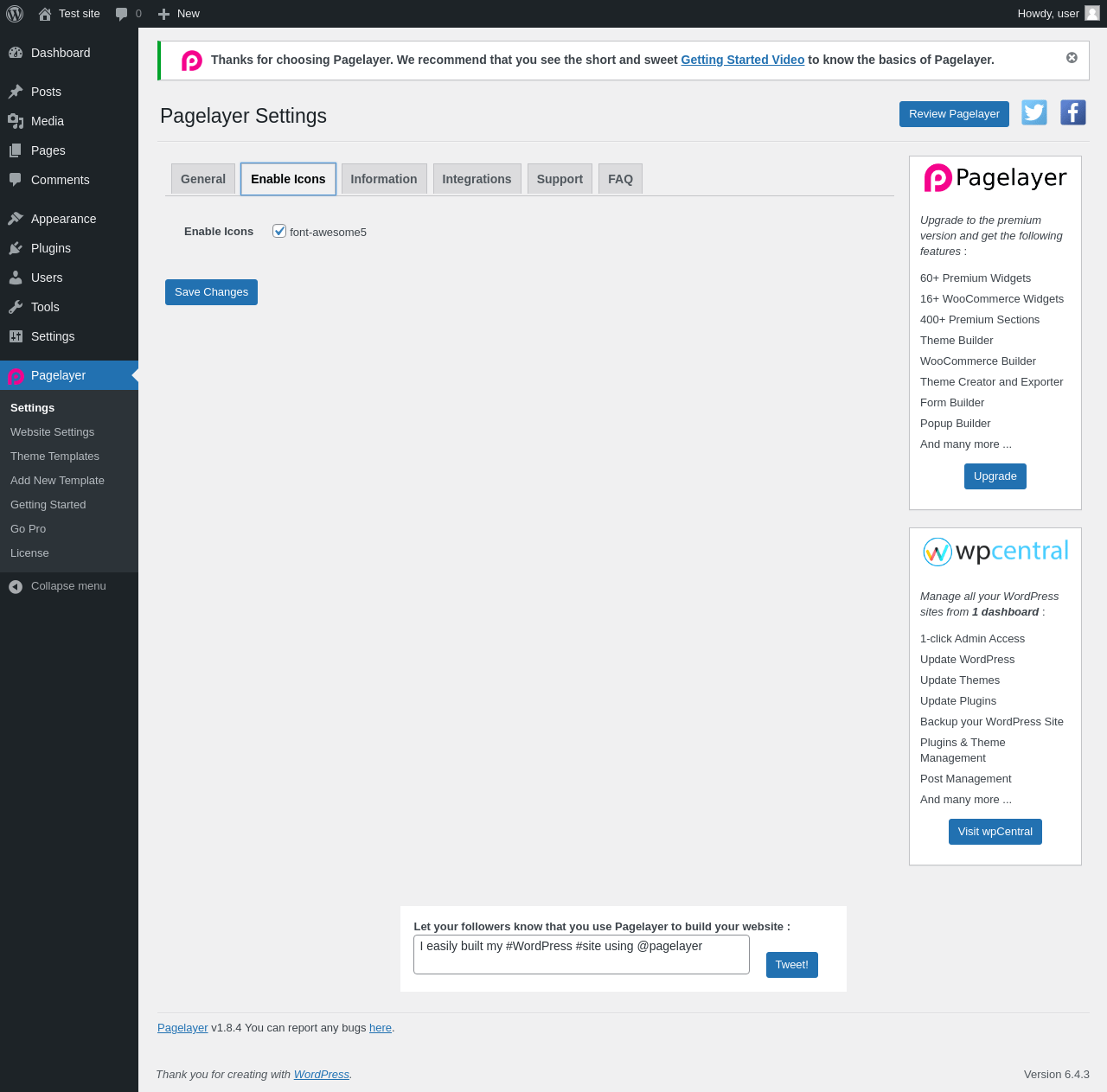The height and width of the screenshot is (1092, 1107).
Task: Click Howdy, user account menu
Action: tap(1059, 14)
